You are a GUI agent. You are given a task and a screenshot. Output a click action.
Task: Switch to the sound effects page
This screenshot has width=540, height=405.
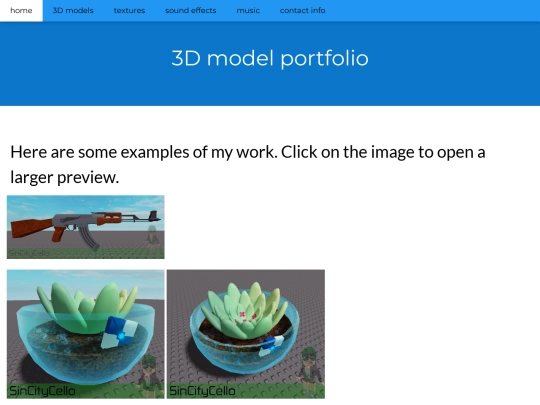pyautogui.click(x=190, y=10)
